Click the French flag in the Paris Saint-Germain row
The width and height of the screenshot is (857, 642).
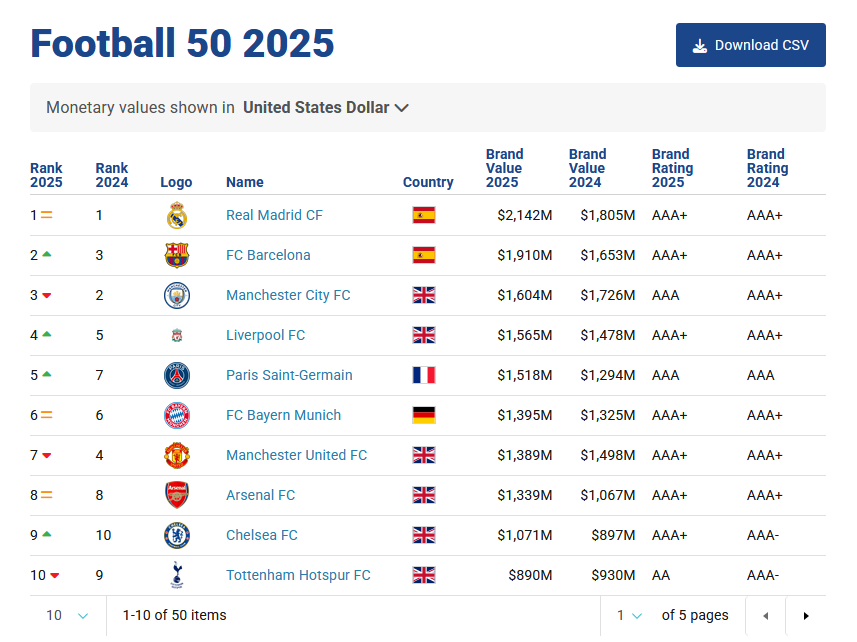(x=424, y=375)
